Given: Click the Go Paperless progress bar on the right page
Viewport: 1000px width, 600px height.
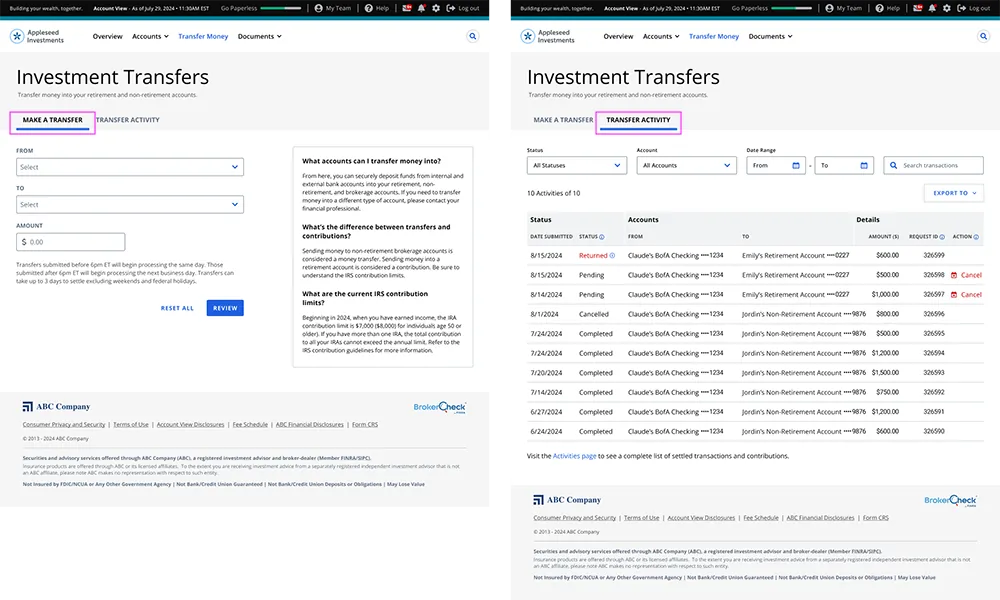Looking at the screenshot, I should point(791,8).
